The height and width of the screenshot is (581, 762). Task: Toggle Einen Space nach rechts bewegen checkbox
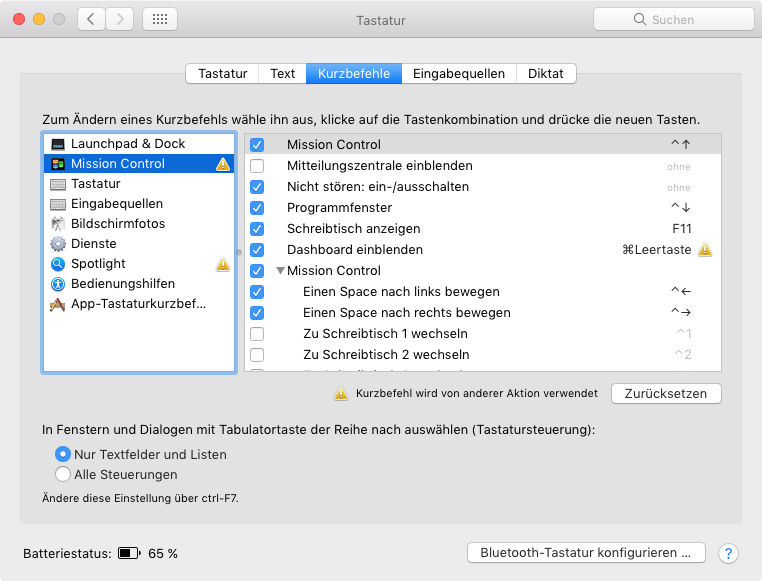257,313
